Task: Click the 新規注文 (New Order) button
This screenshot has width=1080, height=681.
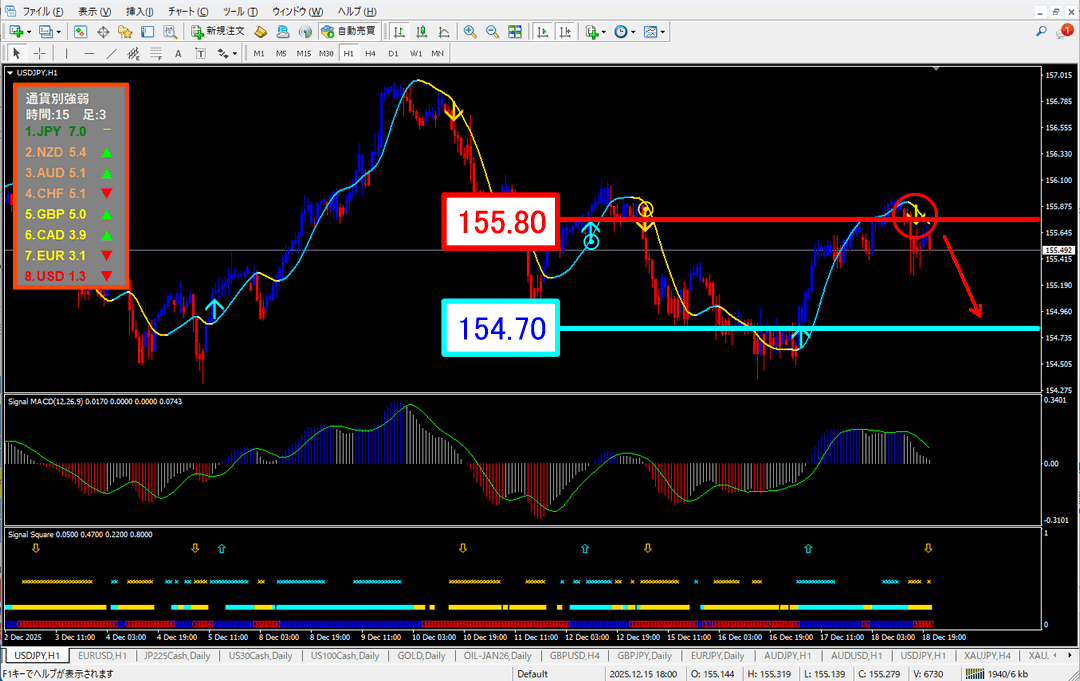Action: click(x=218, y=31)
